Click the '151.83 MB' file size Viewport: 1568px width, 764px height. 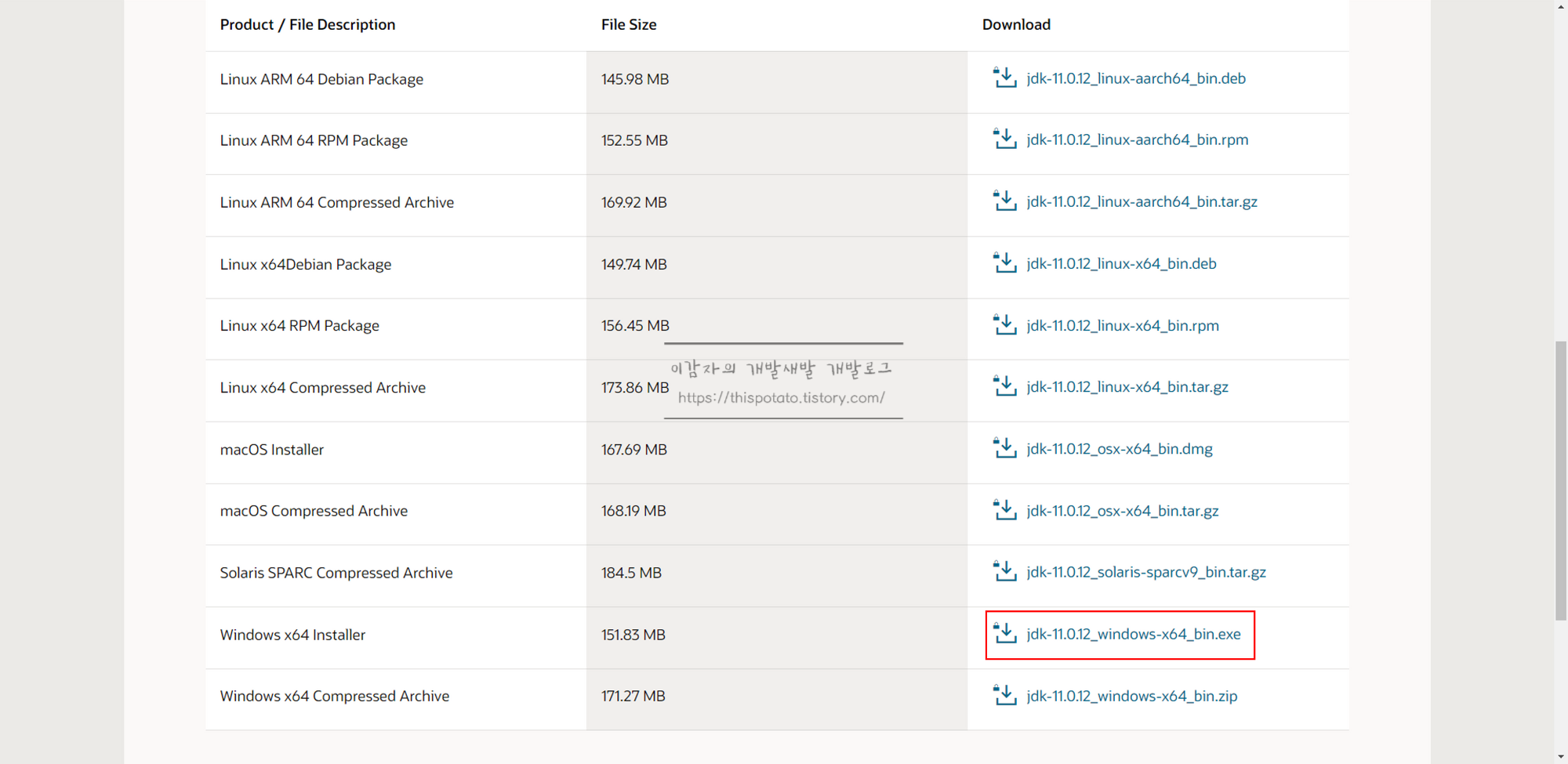tap(633, 635)
